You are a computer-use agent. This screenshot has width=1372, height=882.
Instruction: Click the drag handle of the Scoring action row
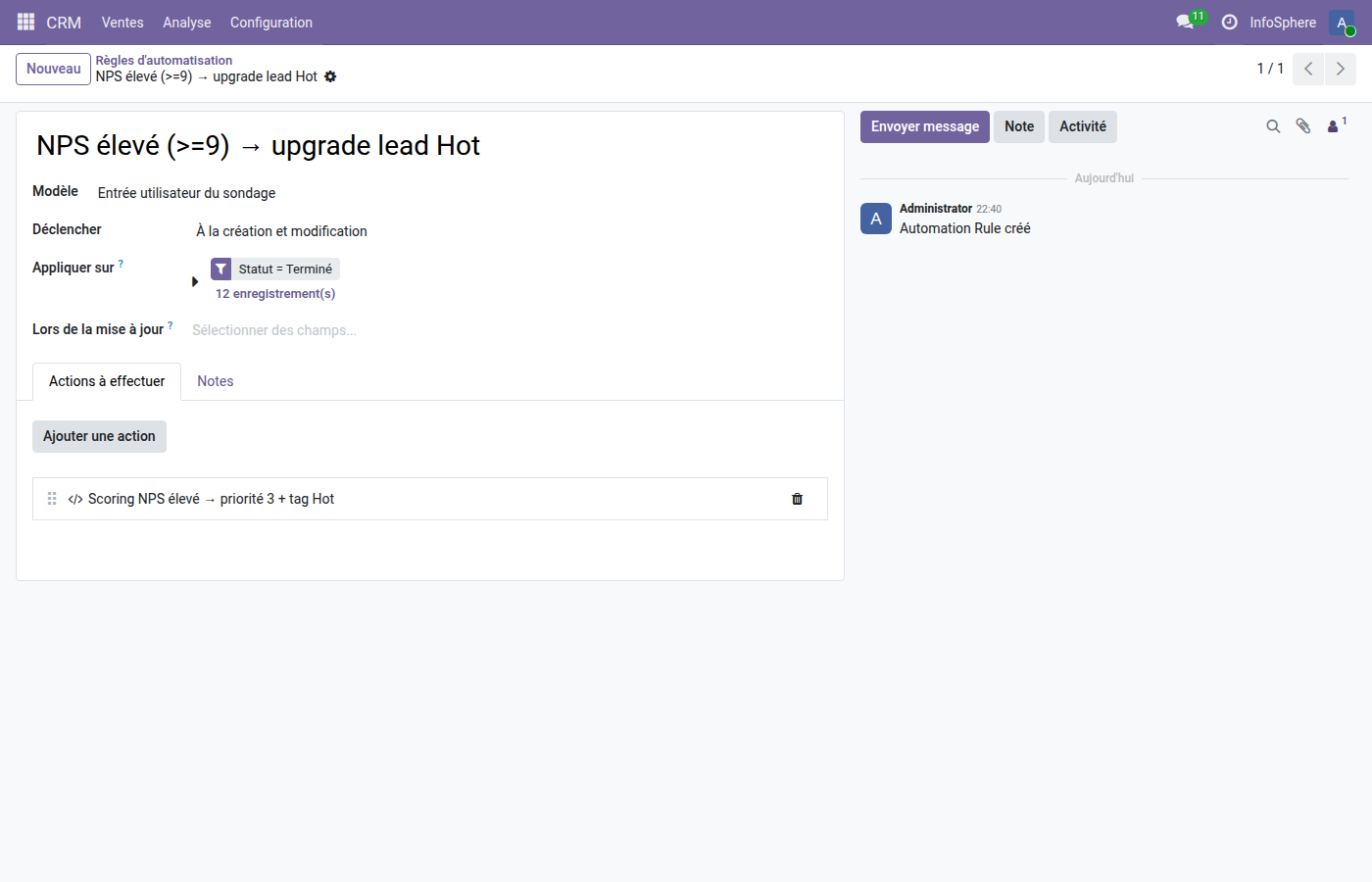[51, 499]
